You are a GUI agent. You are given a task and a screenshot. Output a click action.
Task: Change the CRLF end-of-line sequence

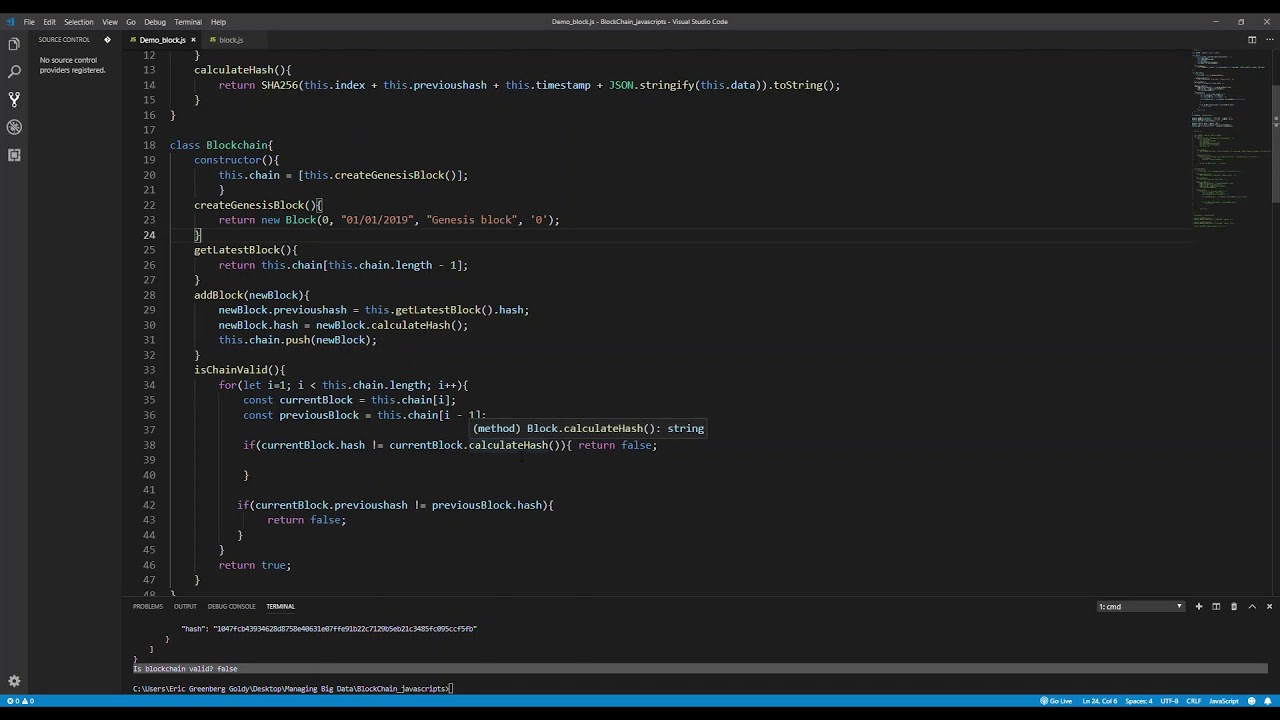click(1194, 701)
